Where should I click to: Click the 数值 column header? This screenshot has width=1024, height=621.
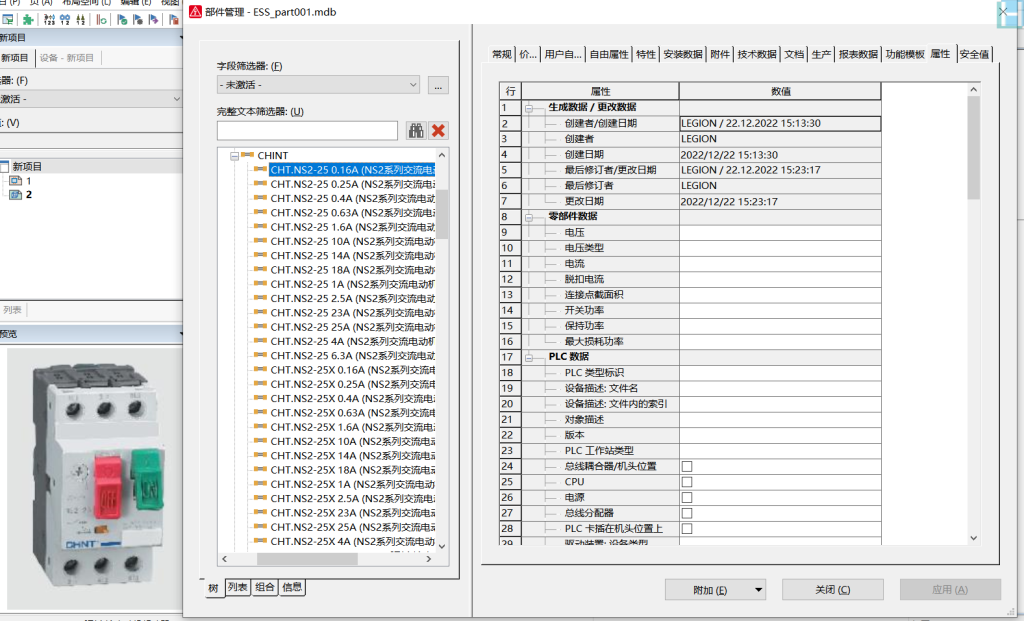pos(780,91)
